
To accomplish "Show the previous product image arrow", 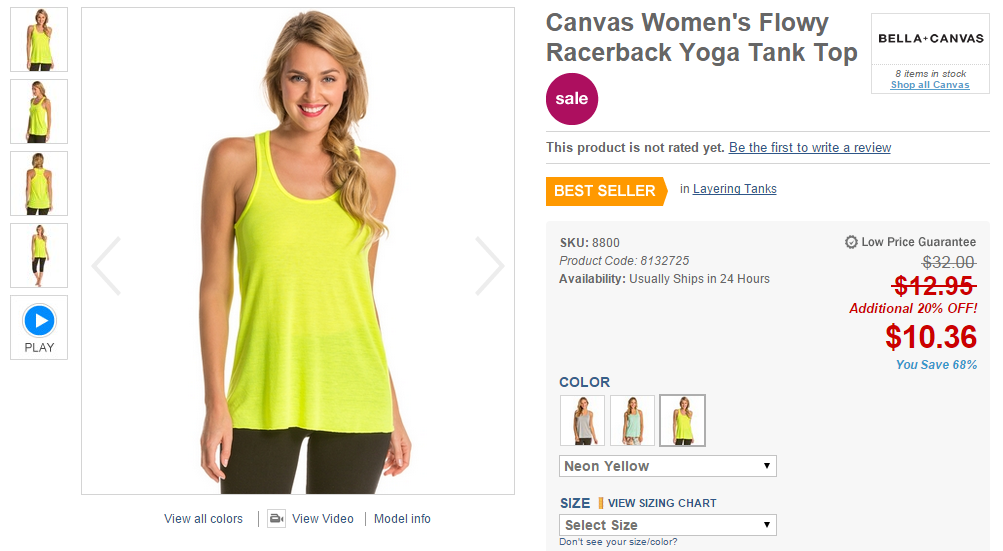I will [x=106, y=266].
